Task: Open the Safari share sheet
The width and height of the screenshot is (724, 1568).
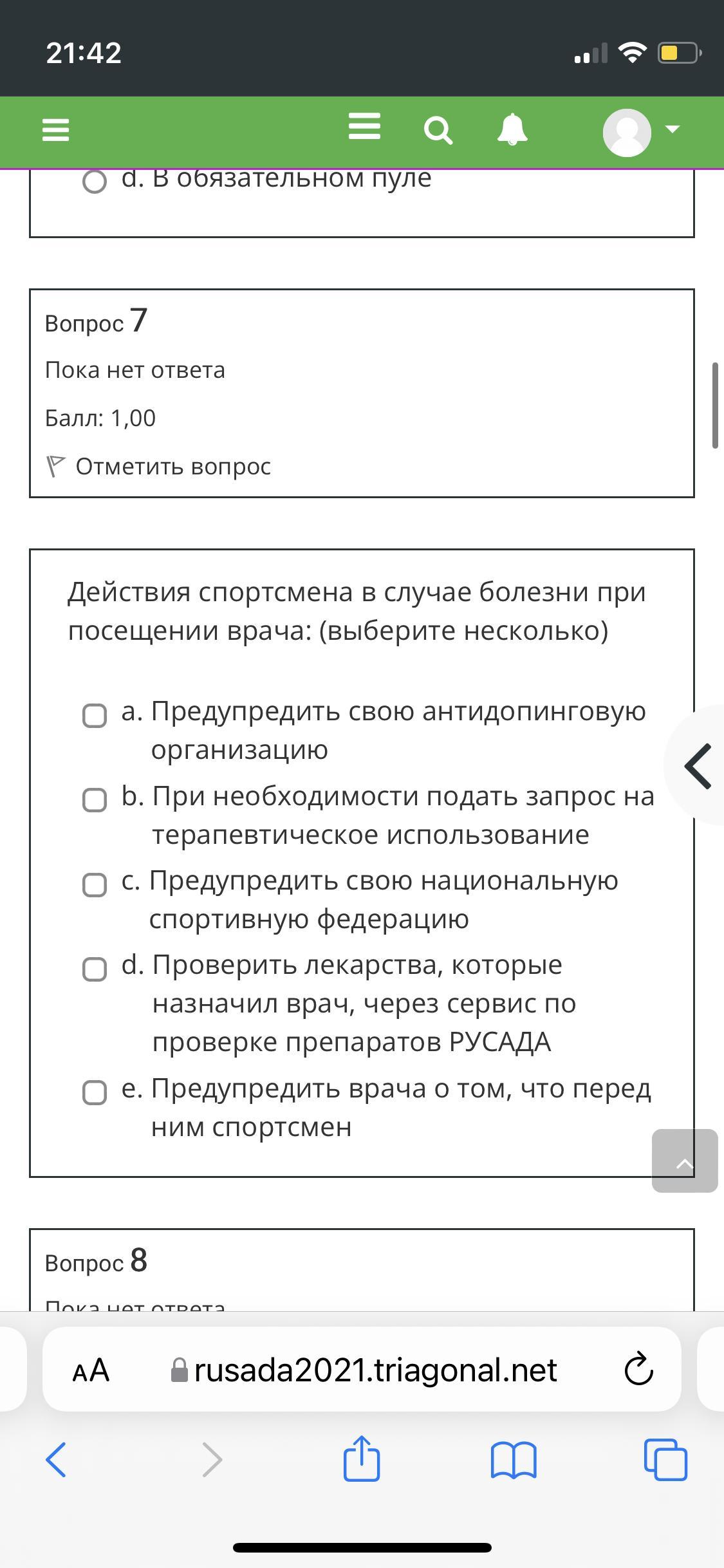Action: click(x=362, y=1459)
